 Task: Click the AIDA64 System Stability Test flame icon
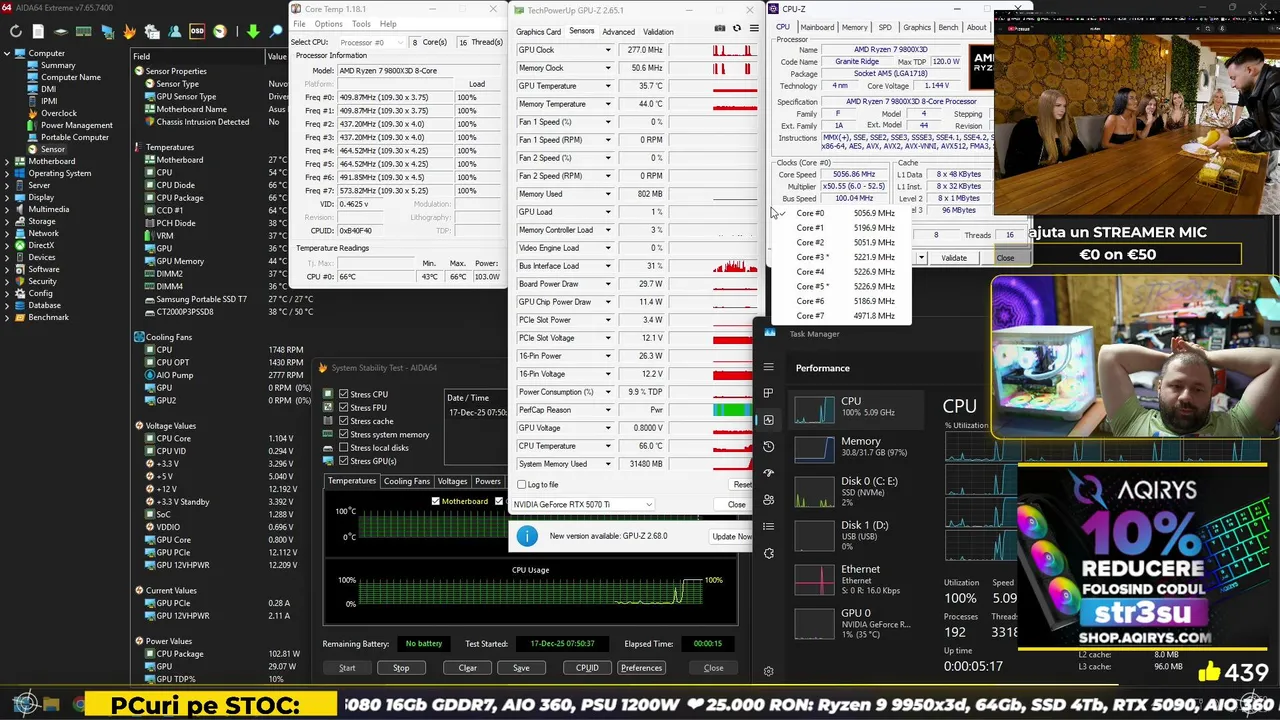[x=129, y=31]
